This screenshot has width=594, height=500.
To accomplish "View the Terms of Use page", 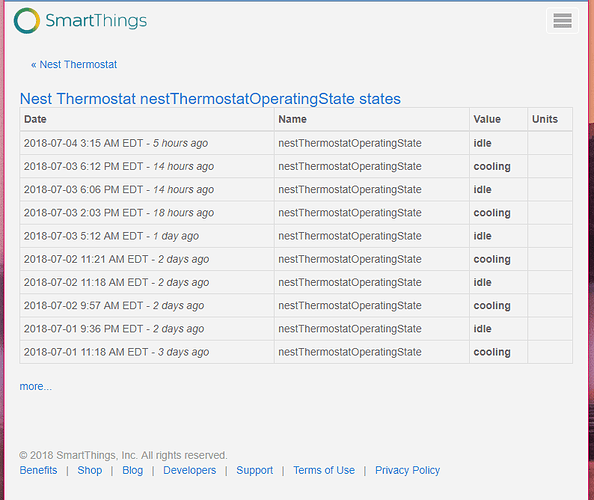I will tap(324, 470).
